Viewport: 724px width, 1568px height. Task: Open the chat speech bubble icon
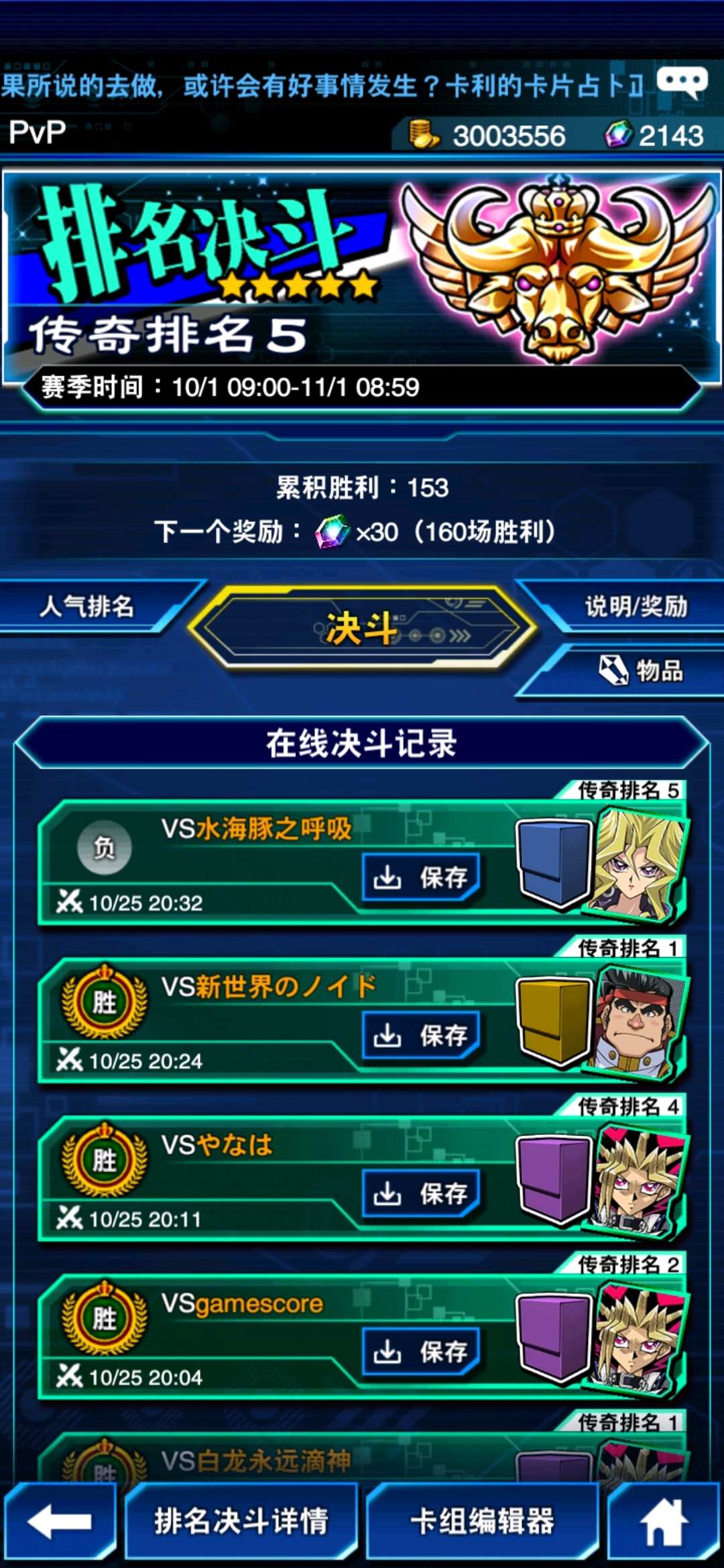coord(682,82)
